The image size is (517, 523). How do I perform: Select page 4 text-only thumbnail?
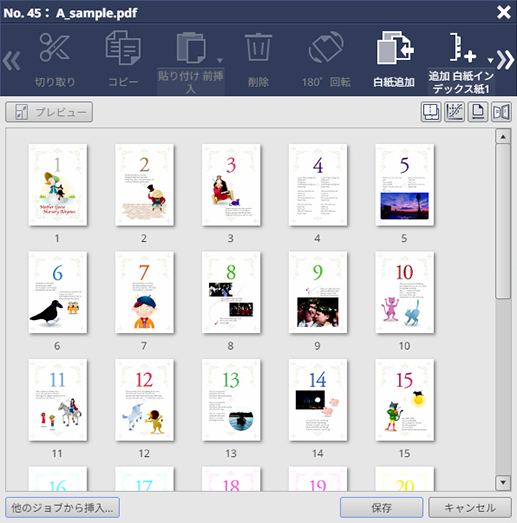318,185
